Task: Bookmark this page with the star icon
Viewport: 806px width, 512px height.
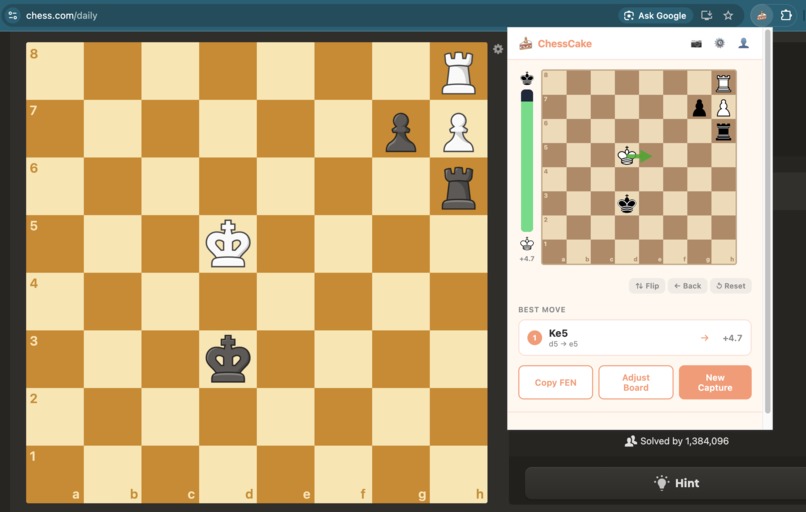Action: tap(728, 15)
